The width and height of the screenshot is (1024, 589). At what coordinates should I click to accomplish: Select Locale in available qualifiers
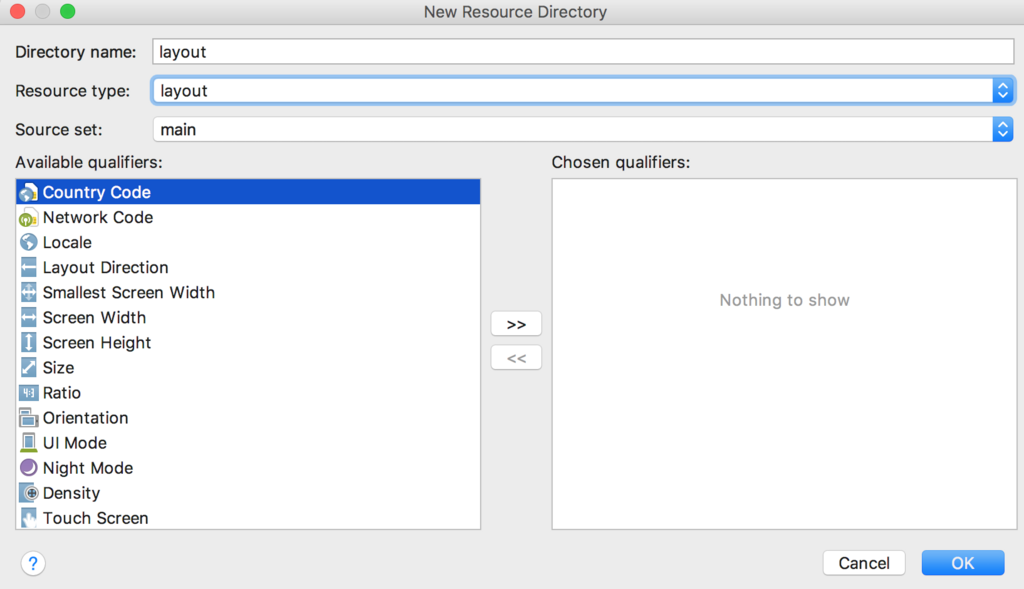248,242
